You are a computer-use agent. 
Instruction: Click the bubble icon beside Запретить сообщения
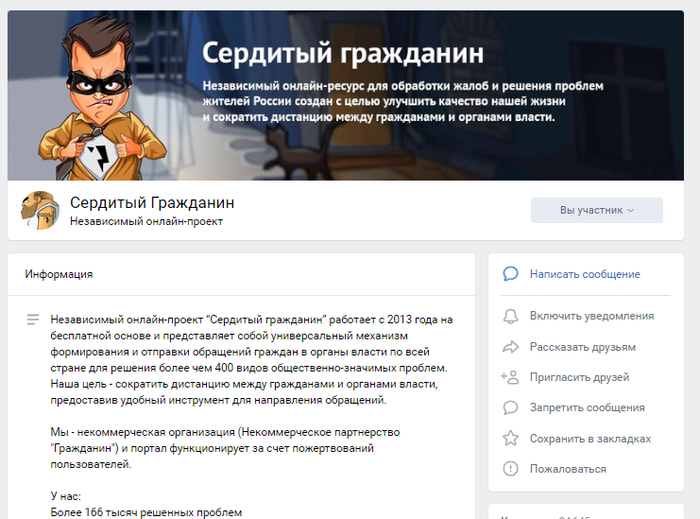(510, 407)
